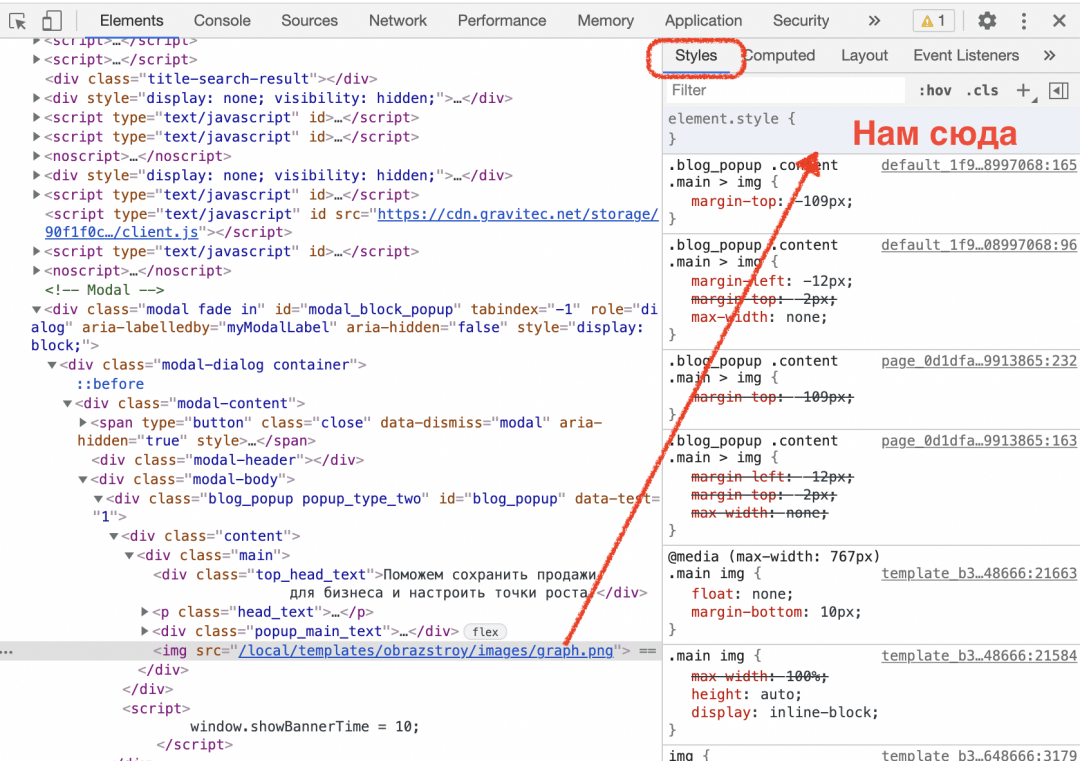The width and height of the screenshot is (1080, 761).
Task: Click the warnings badge showing 1
Action: 932,21
